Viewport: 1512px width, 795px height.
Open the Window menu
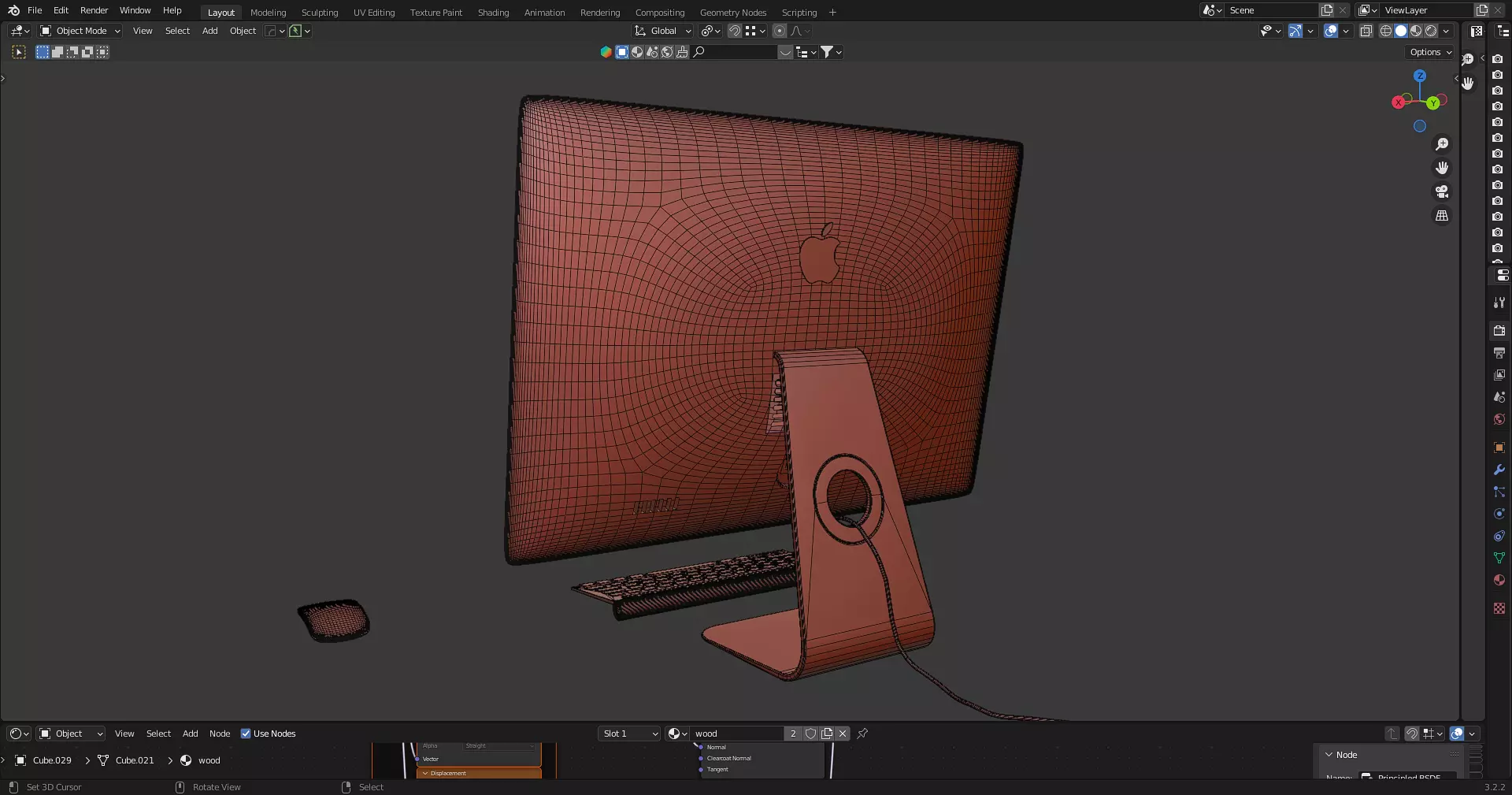(x=135, y=10)
